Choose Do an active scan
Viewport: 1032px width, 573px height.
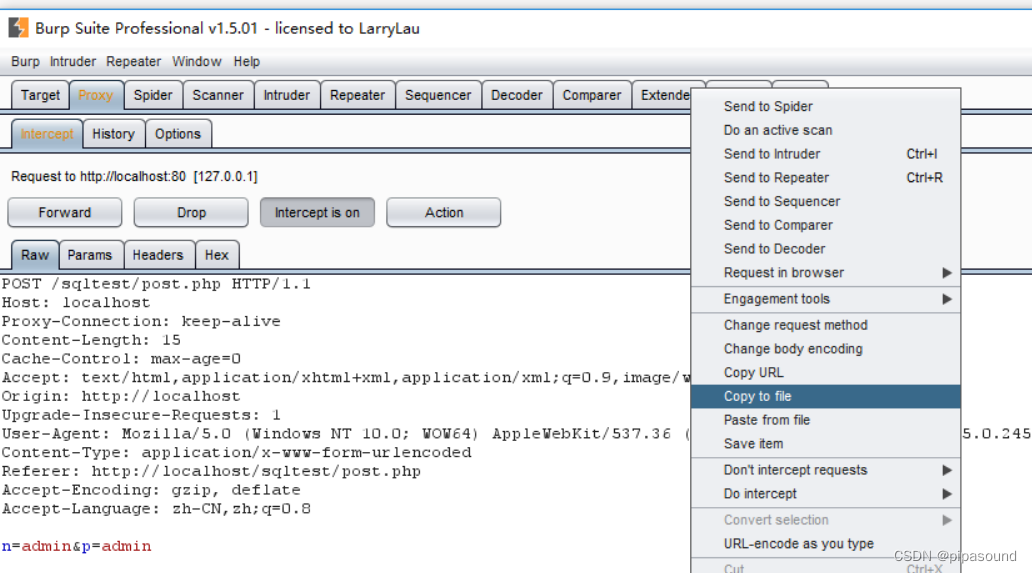pos(825,130)
